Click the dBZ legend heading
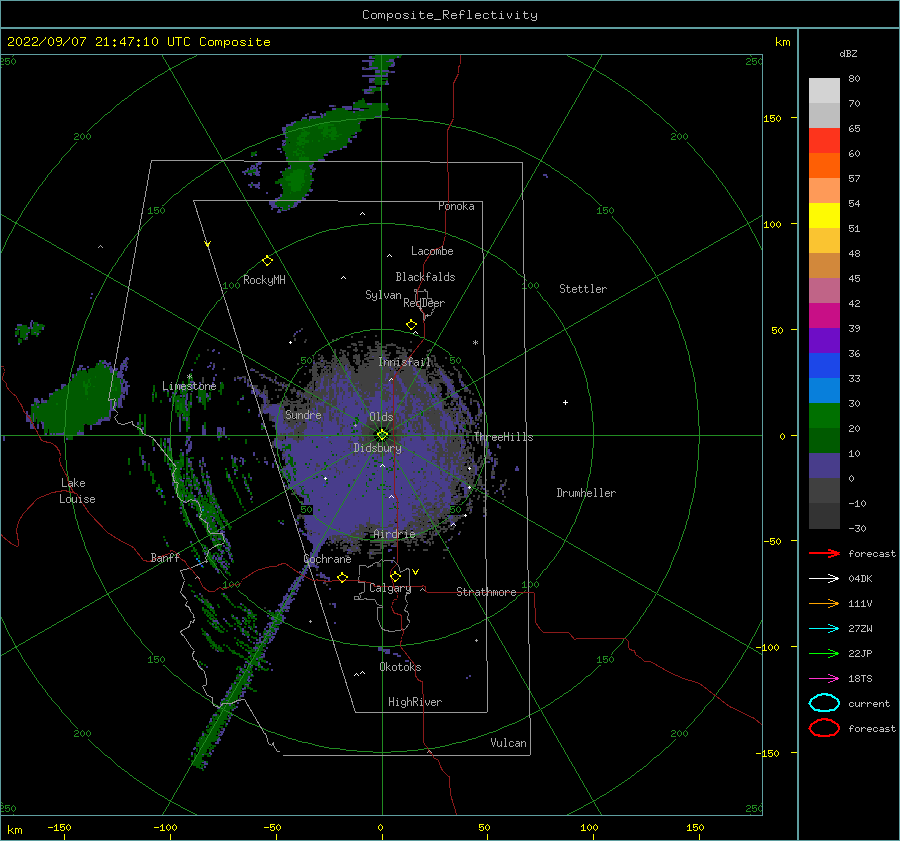This screenshot has height=841, width=900. coord(848,53)
